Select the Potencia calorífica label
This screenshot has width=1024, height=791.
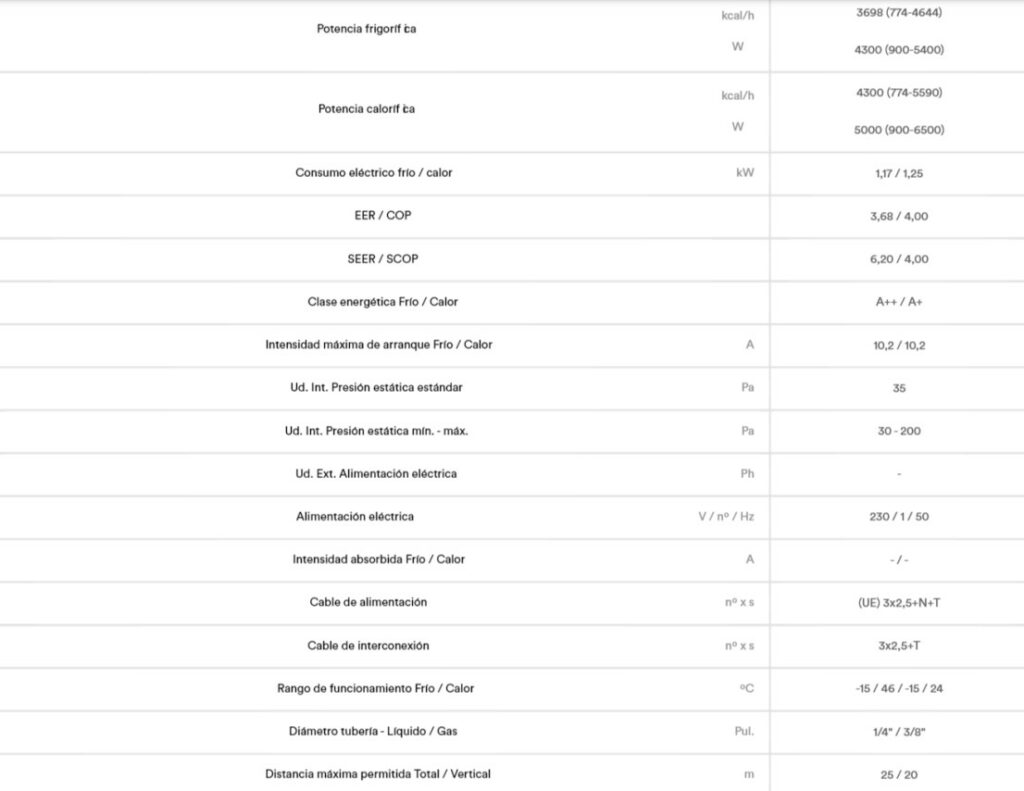pyautogui.click(x=366, y=109)
